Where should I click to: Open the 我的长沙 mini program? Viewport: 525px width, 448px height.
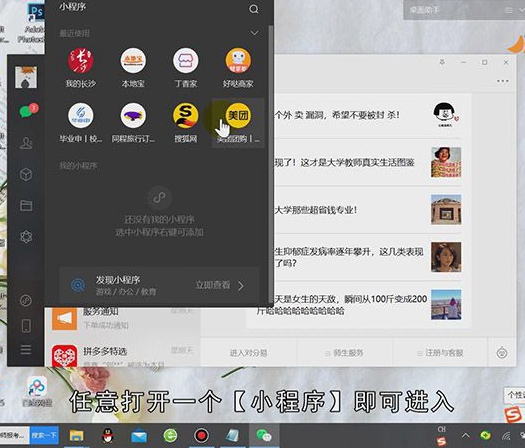pyautogui.click(x=80, y=68)
